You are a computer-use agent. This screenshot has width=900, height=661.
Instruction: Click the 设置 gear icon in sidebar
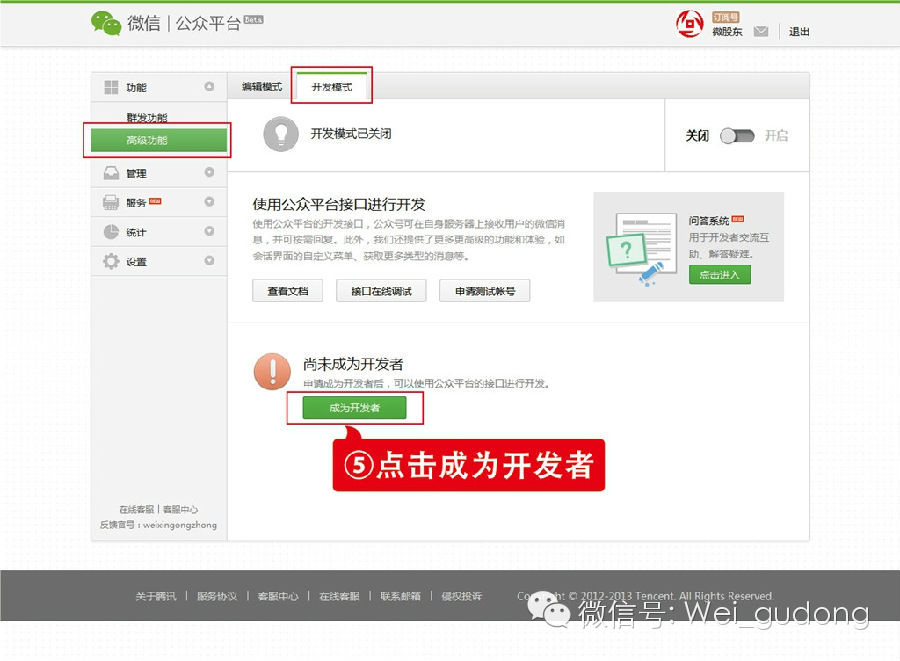[111, 262]
